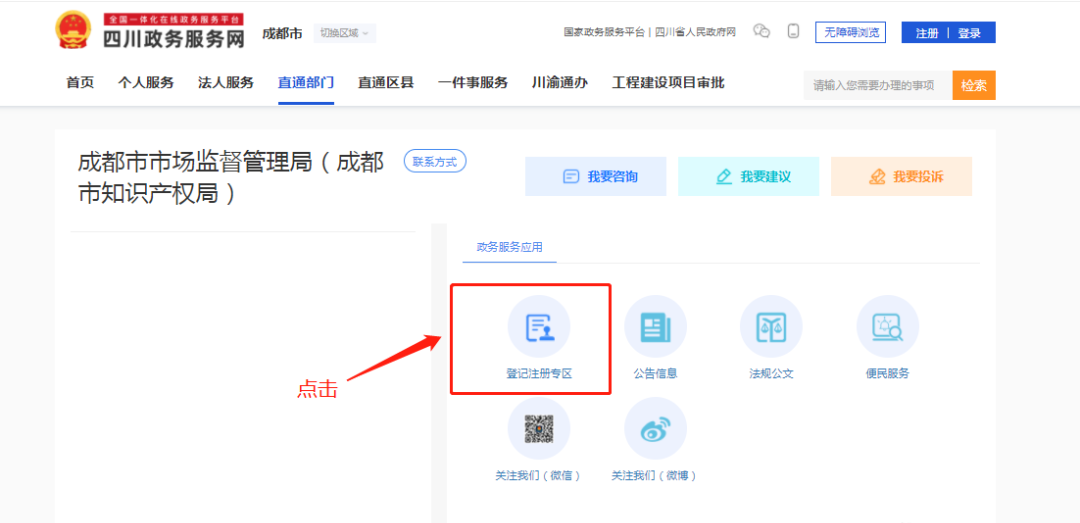The width and height of the screenshot is (1080, 523).
Task: Open the 便民服务 icon
Action: point(887,327)
